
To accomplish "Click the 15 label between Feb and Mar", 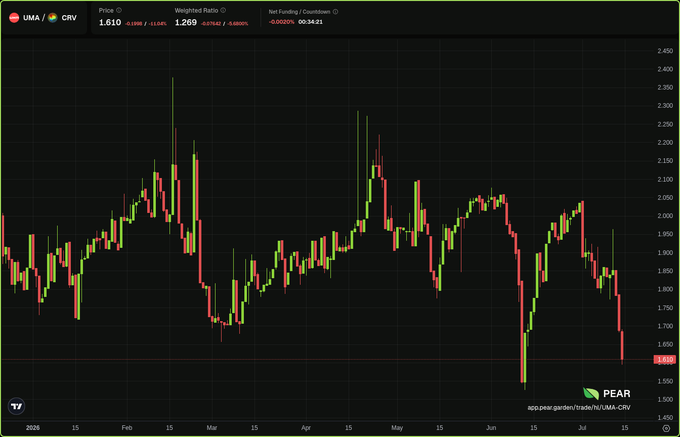I will (x=169, y=428).
